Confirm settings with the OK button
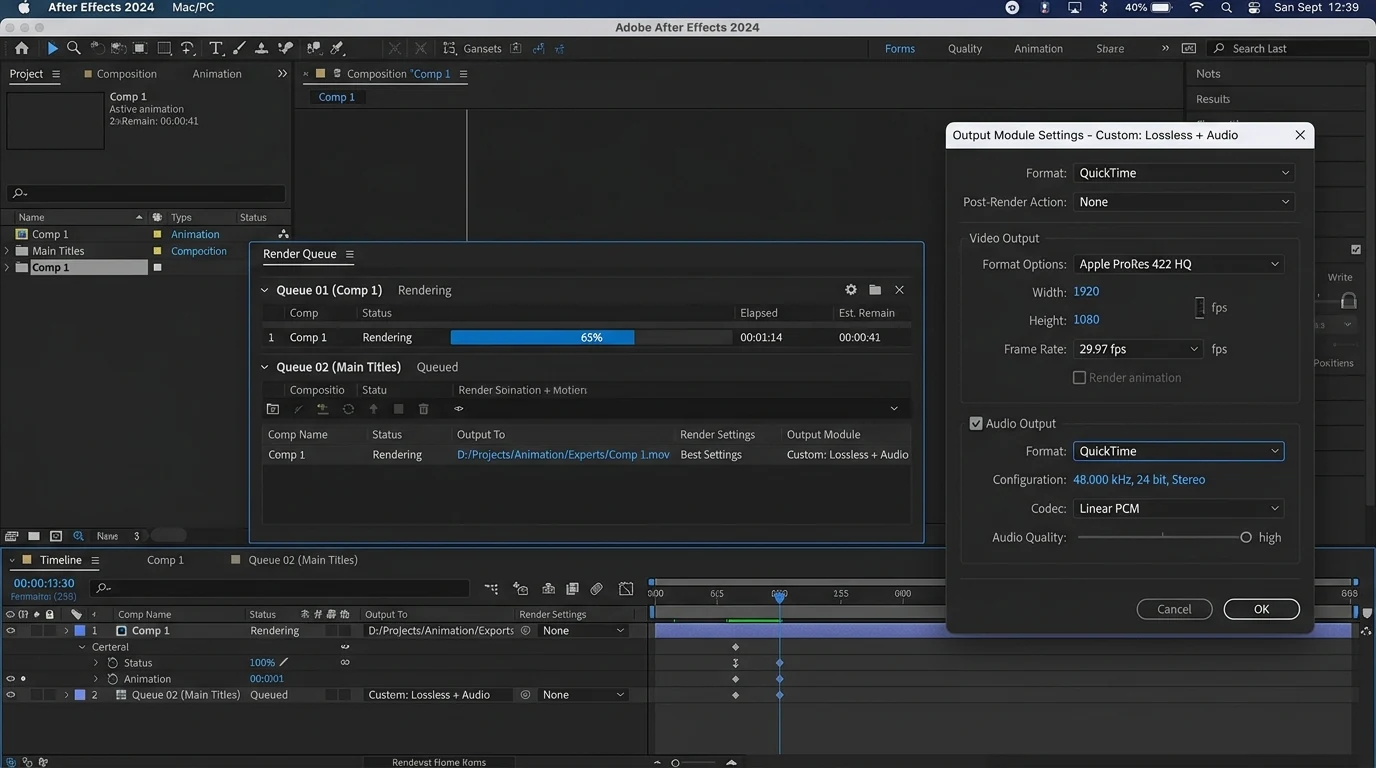The width and height of the screenshot is (1376, 768). [1262, 609]
